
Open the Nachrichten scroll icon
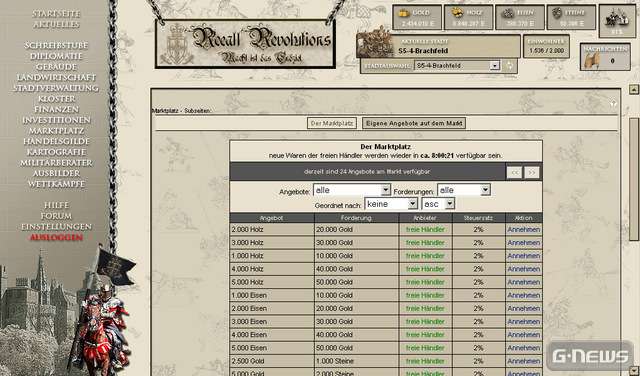pyautogui.click(x=592, y=60)
